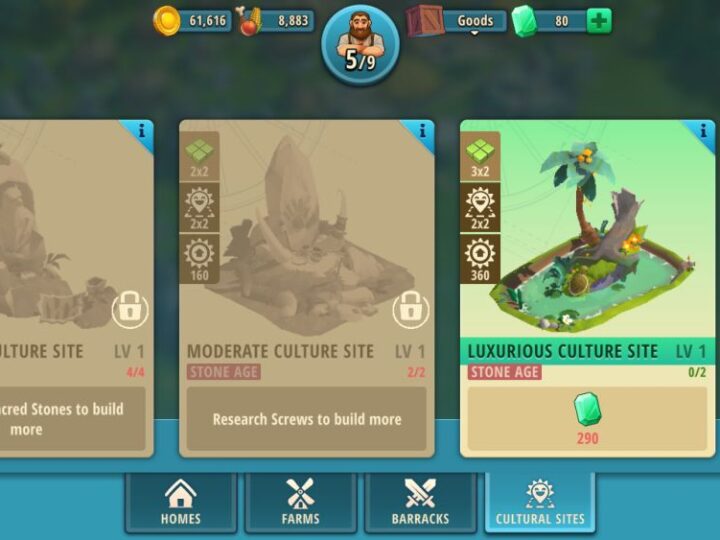Click the padlock on Moderate Culture Site

[411, 309]
